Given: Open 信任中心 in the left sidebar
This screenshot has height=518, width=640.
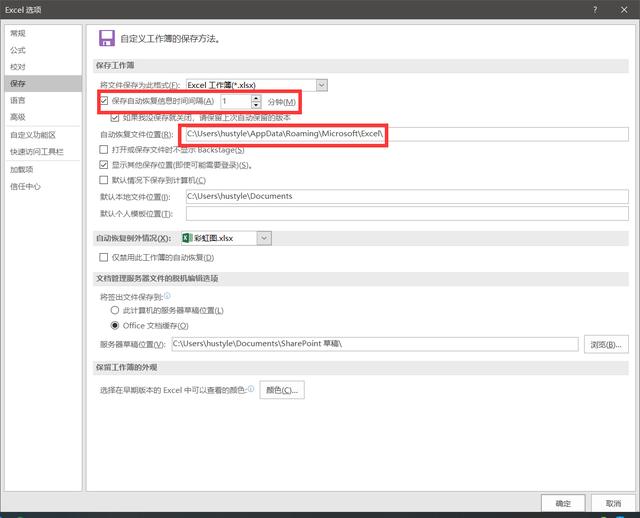Looking at the screenshot, I should (x=25, y=187).
